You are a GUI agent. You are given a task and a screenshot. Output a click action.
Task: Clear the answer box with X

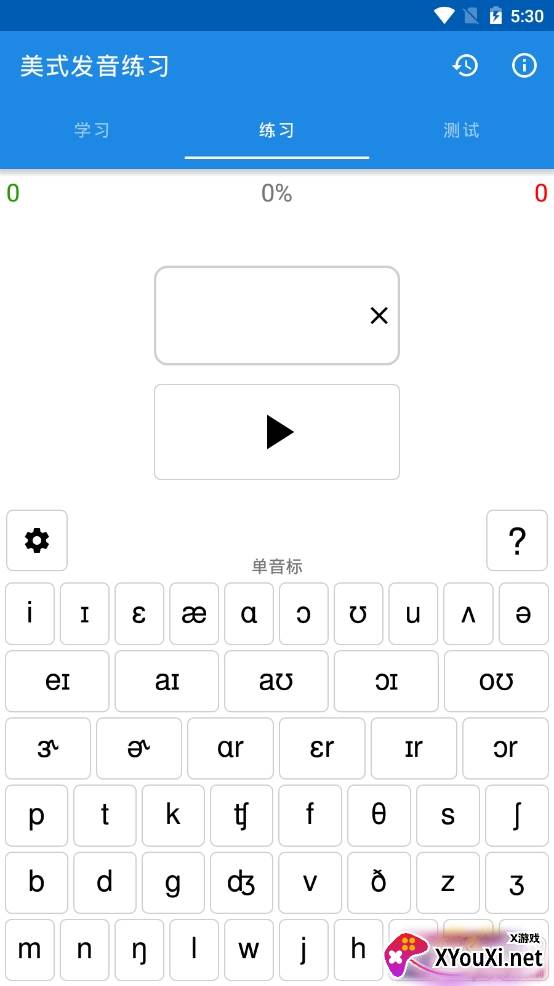click(x=379, y=316)
